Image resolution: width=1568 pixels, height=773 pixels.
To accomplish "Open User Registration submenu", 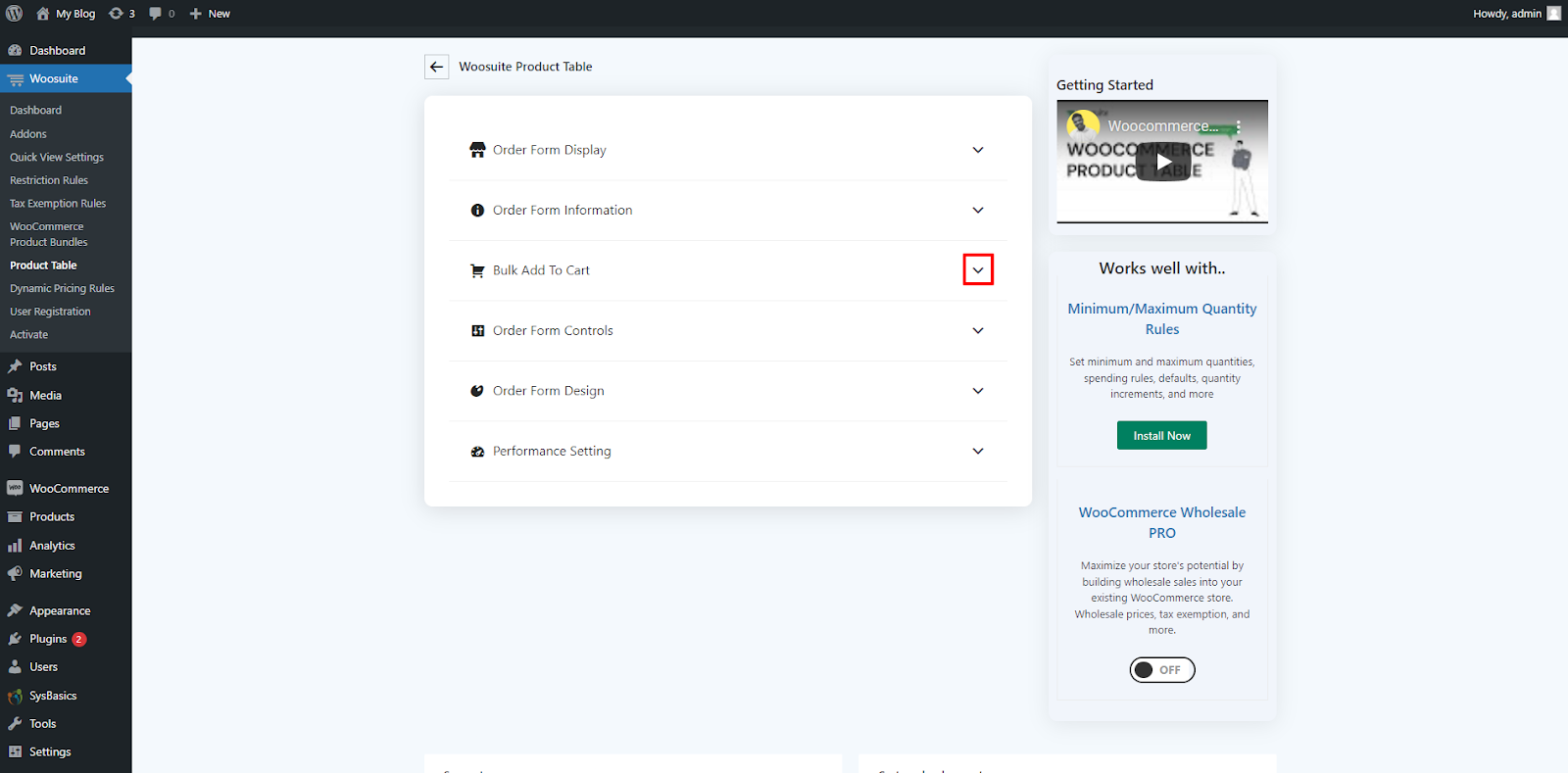I will click(50, 312).
